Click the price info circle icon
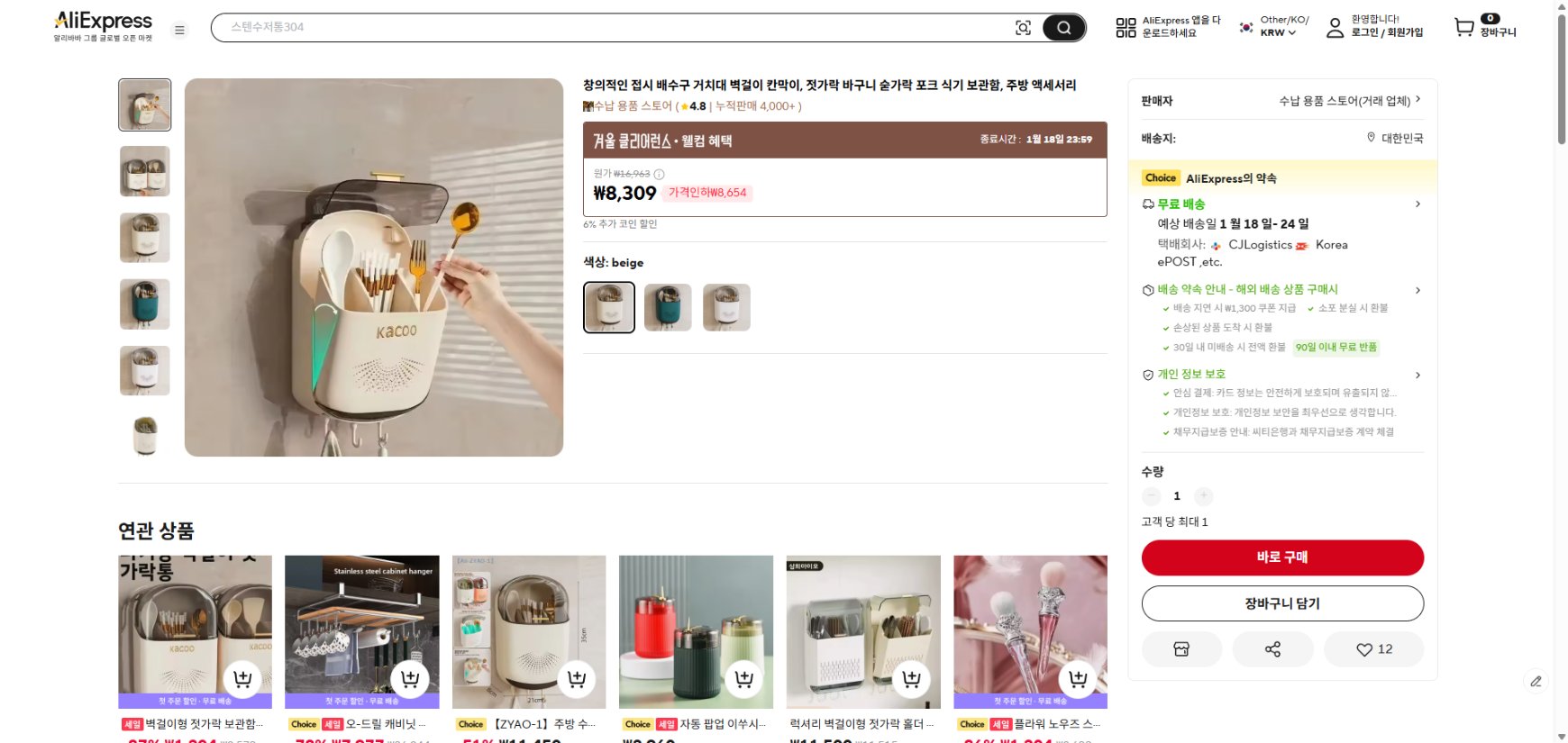The height and width of the screenshot is (743, 1568). [x=659, y=174]
